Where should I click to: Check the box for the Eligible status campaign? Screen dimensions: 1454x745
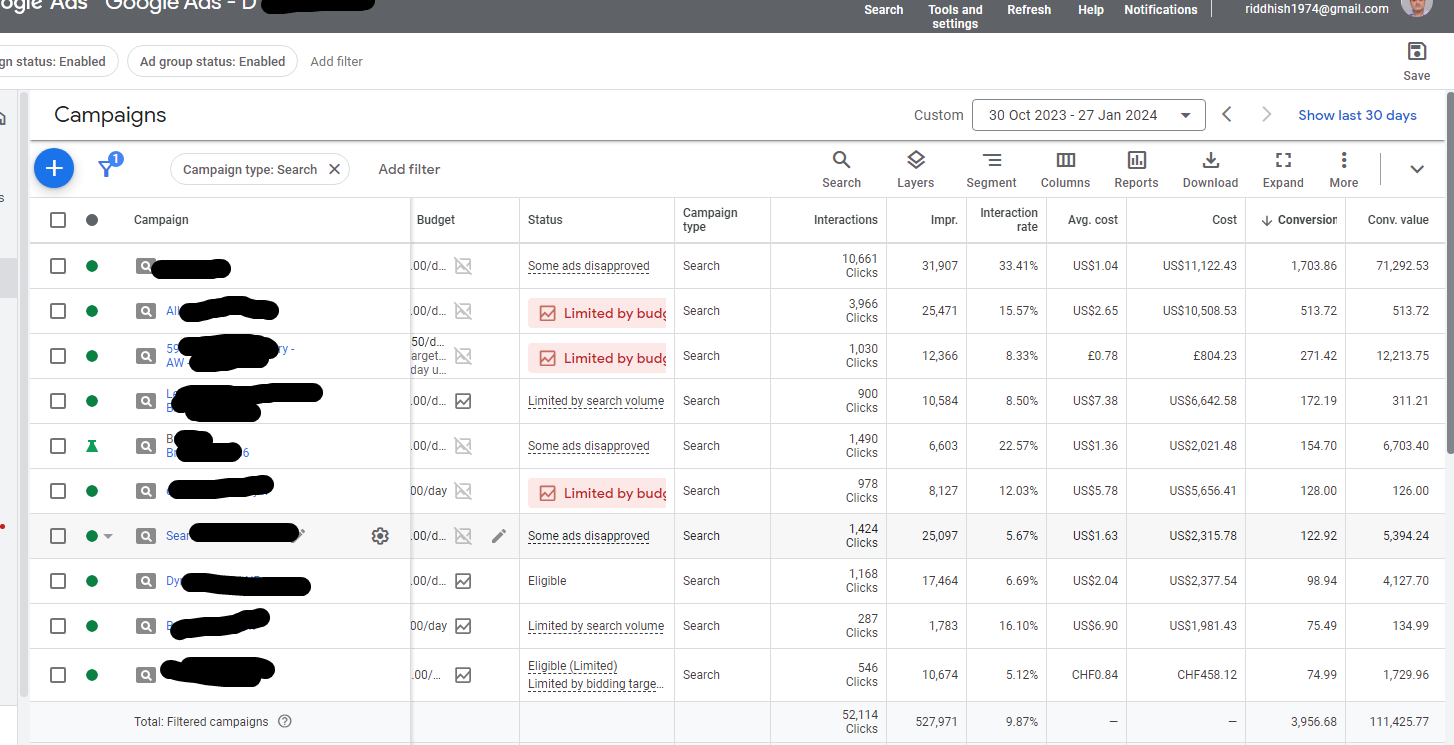coord(58,581)
